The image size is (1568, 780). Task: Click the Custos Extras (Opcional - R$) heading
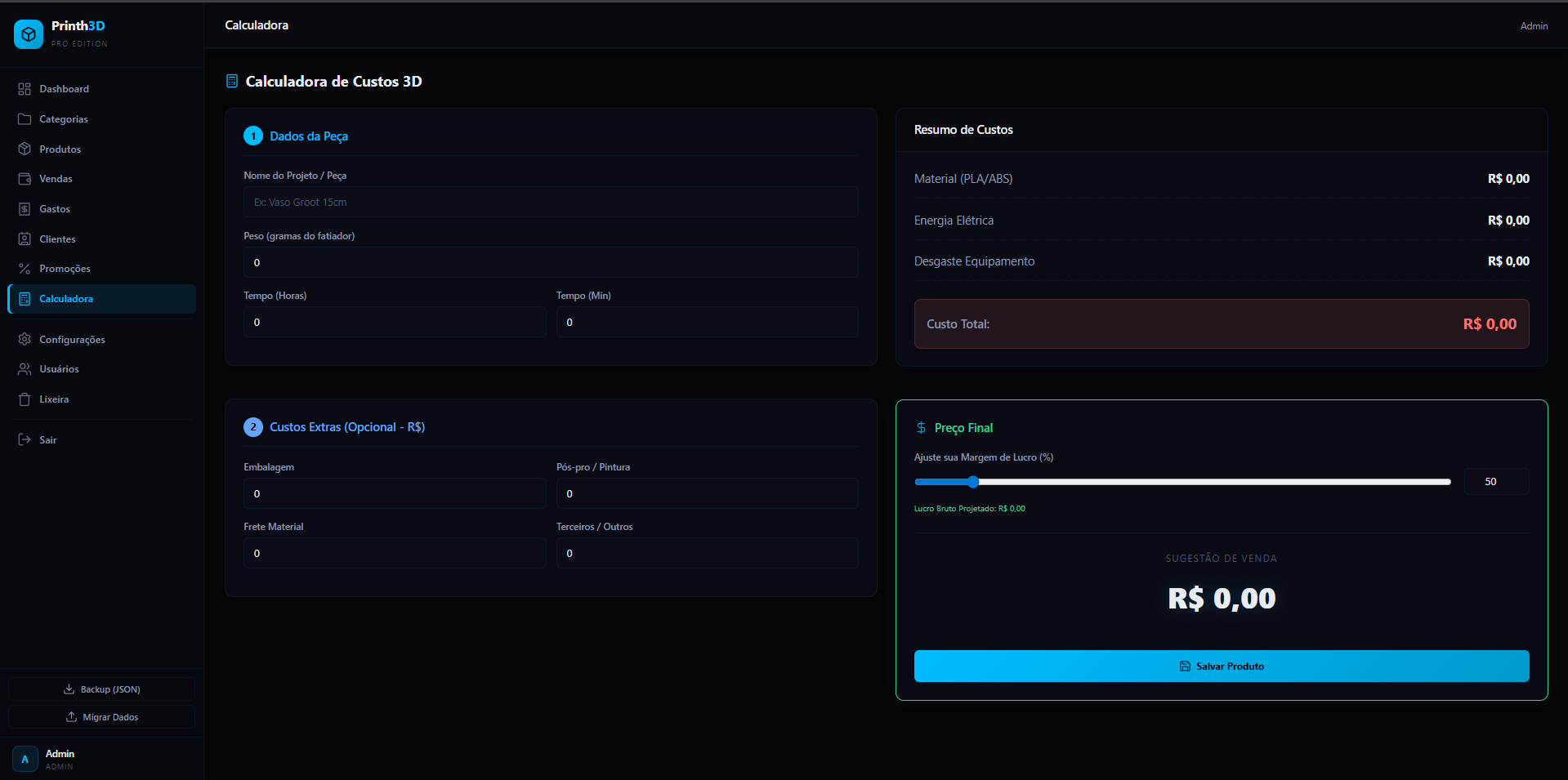coord(347,427)
